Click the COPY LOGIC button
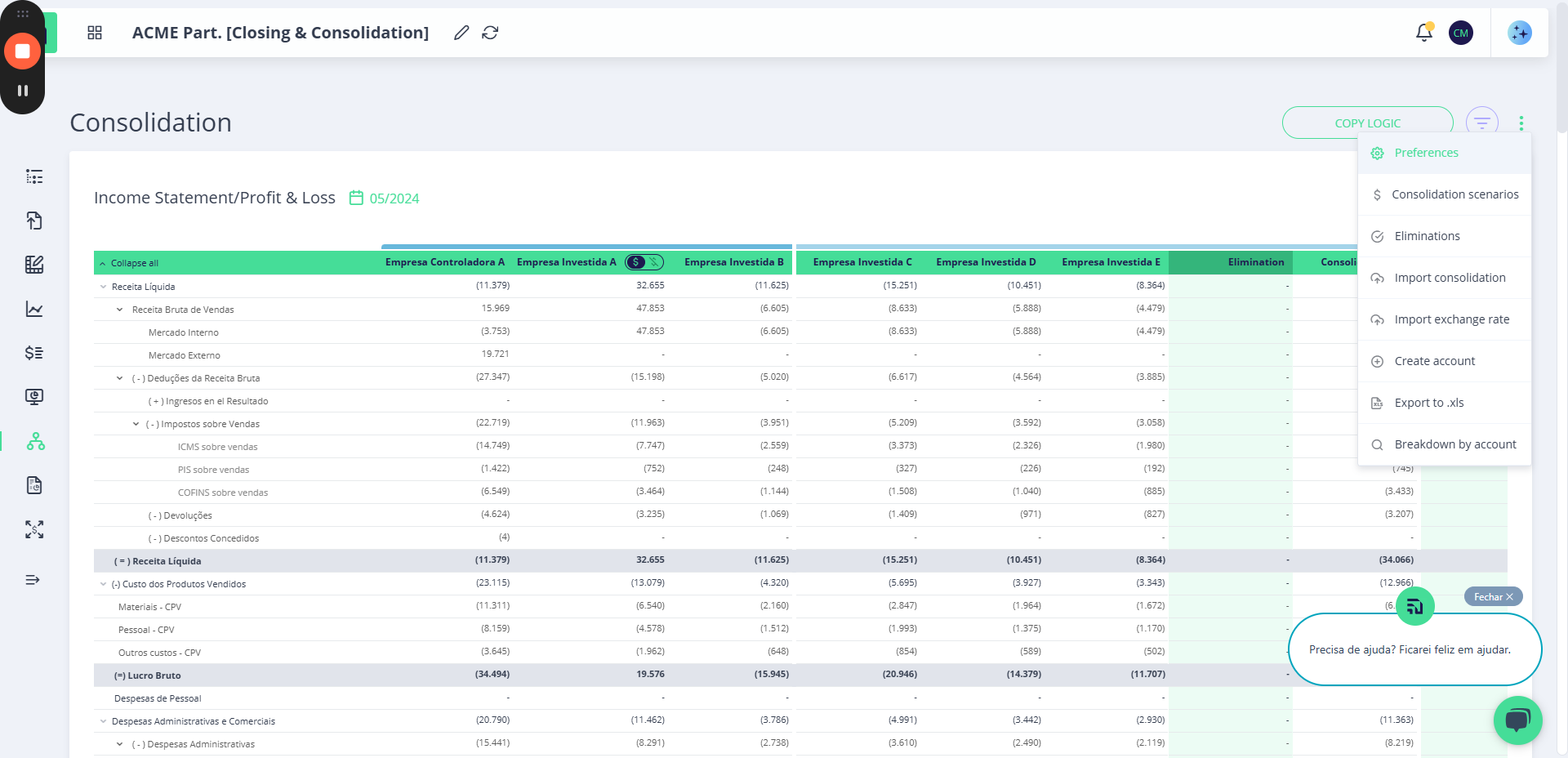1568x758 pixels. [x=1367, y=123]
